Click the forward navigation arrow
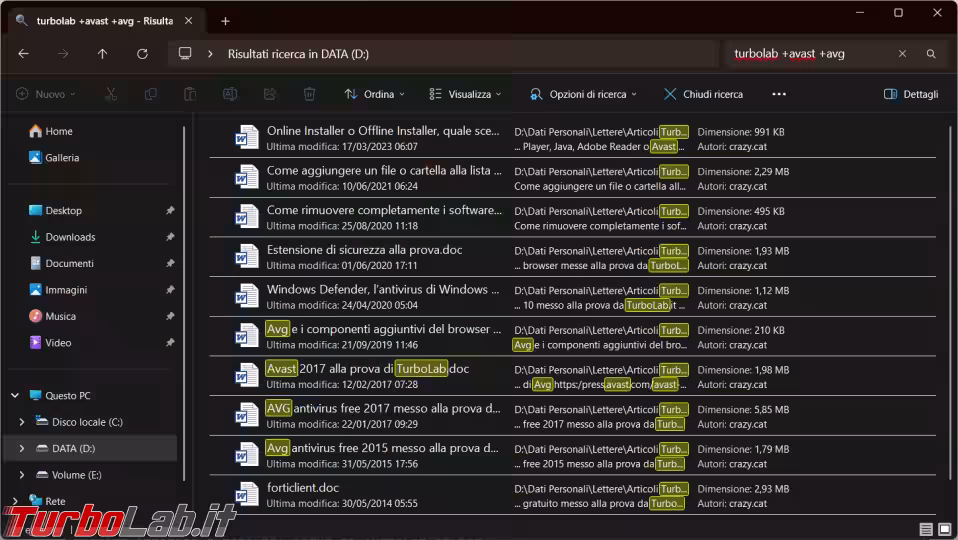 [63, 54]
